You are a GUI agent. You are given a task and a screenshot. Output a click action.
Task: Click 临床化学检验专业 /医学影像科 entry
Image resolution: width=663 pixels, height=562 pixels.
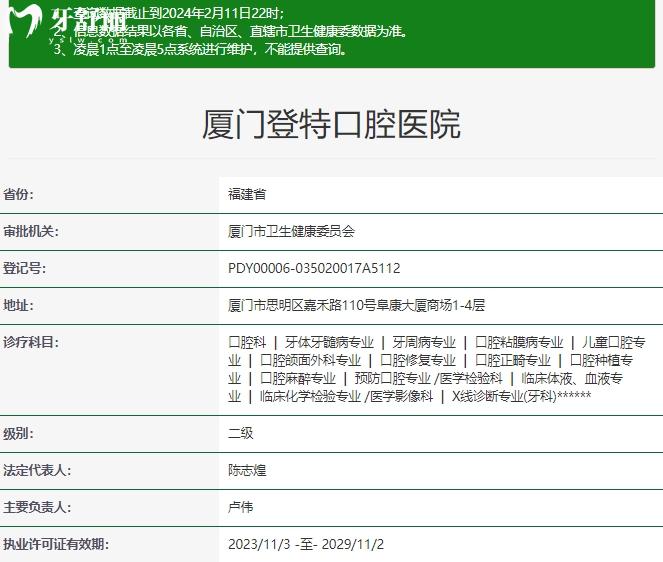[346, 397]
